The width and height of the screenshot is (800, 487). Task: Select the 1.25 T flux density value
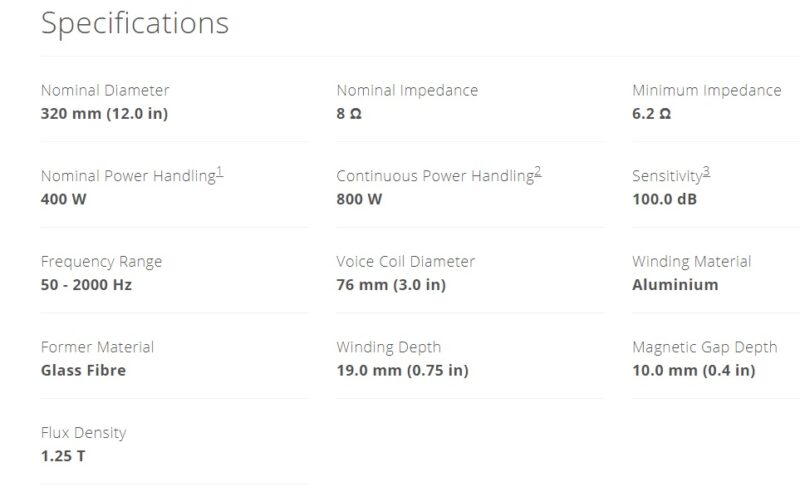(63, 457)
